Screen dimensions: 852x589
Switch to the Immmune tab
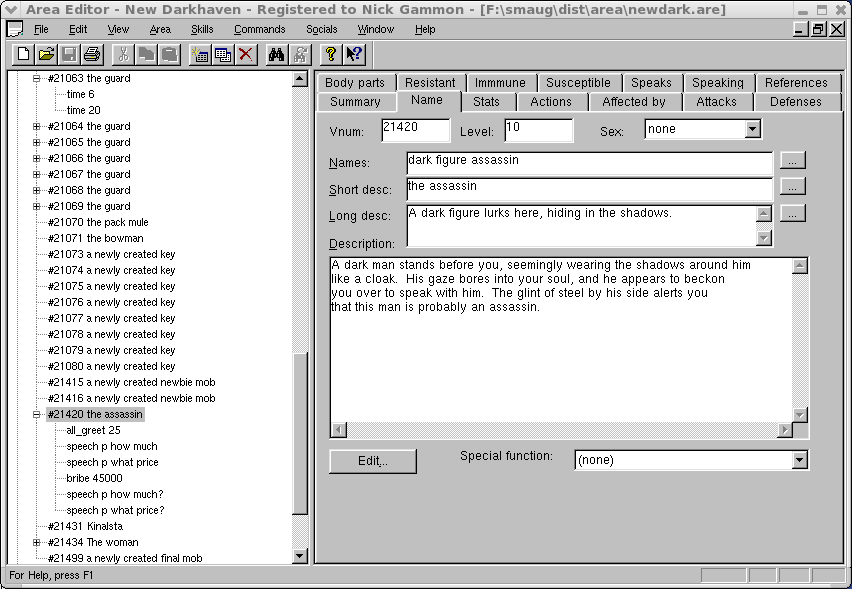click(x=500, y=83)
